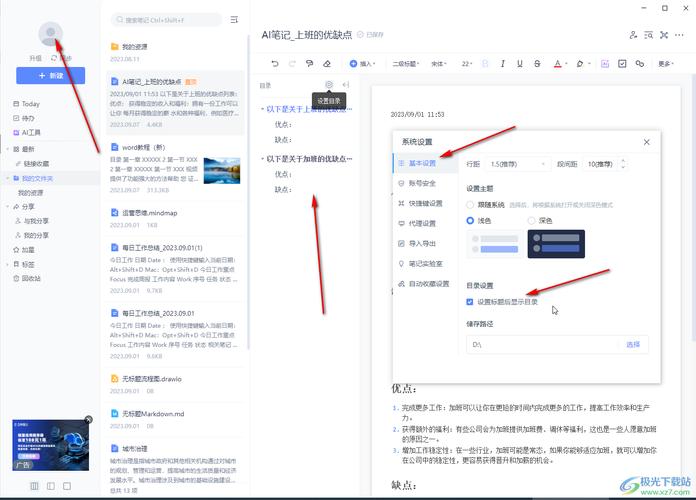
Task: Select the follow-system theme radio
Action: [470, 205]
